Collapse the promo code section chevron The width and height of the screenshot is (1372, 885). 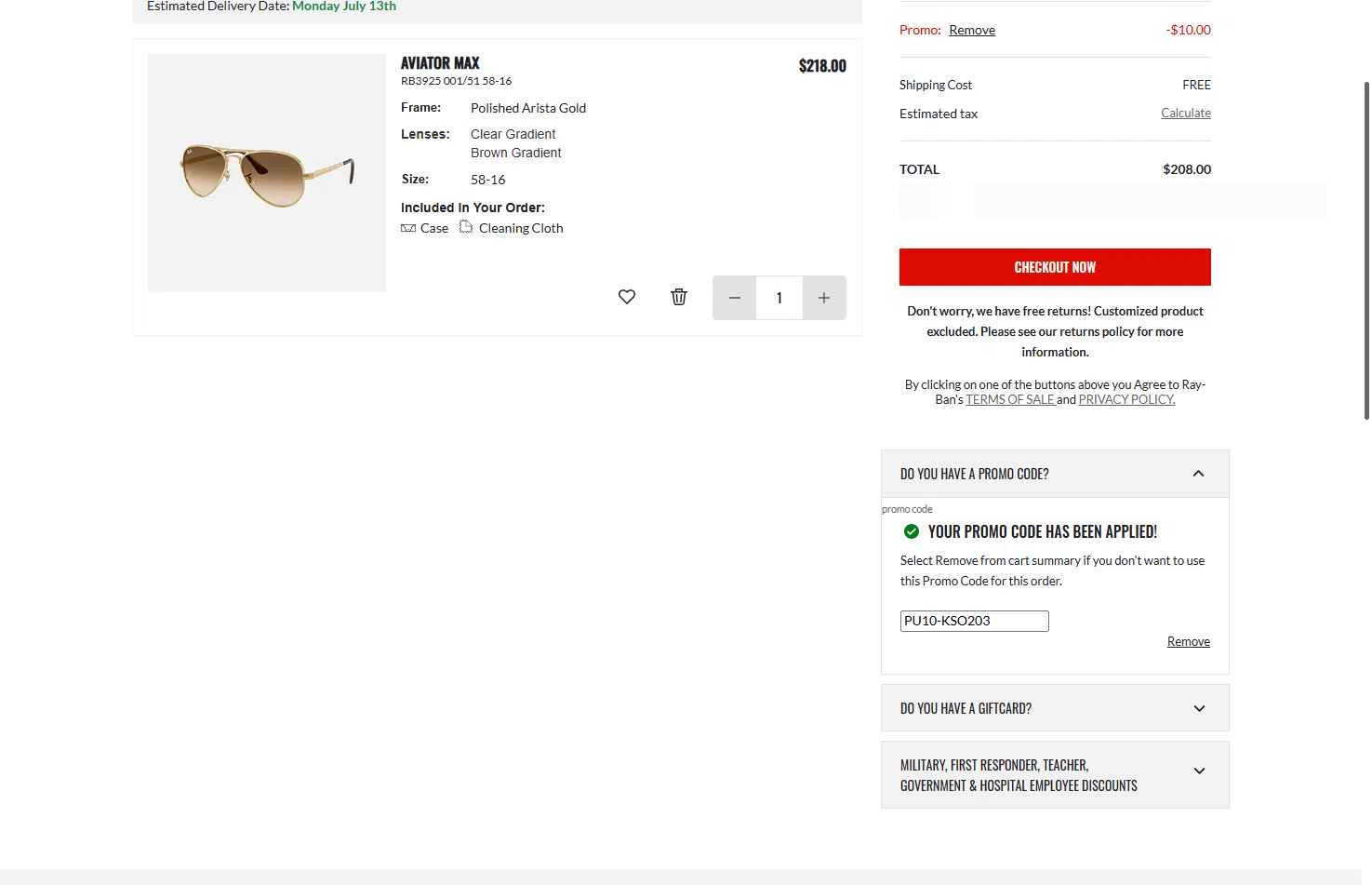(1198, 474)
